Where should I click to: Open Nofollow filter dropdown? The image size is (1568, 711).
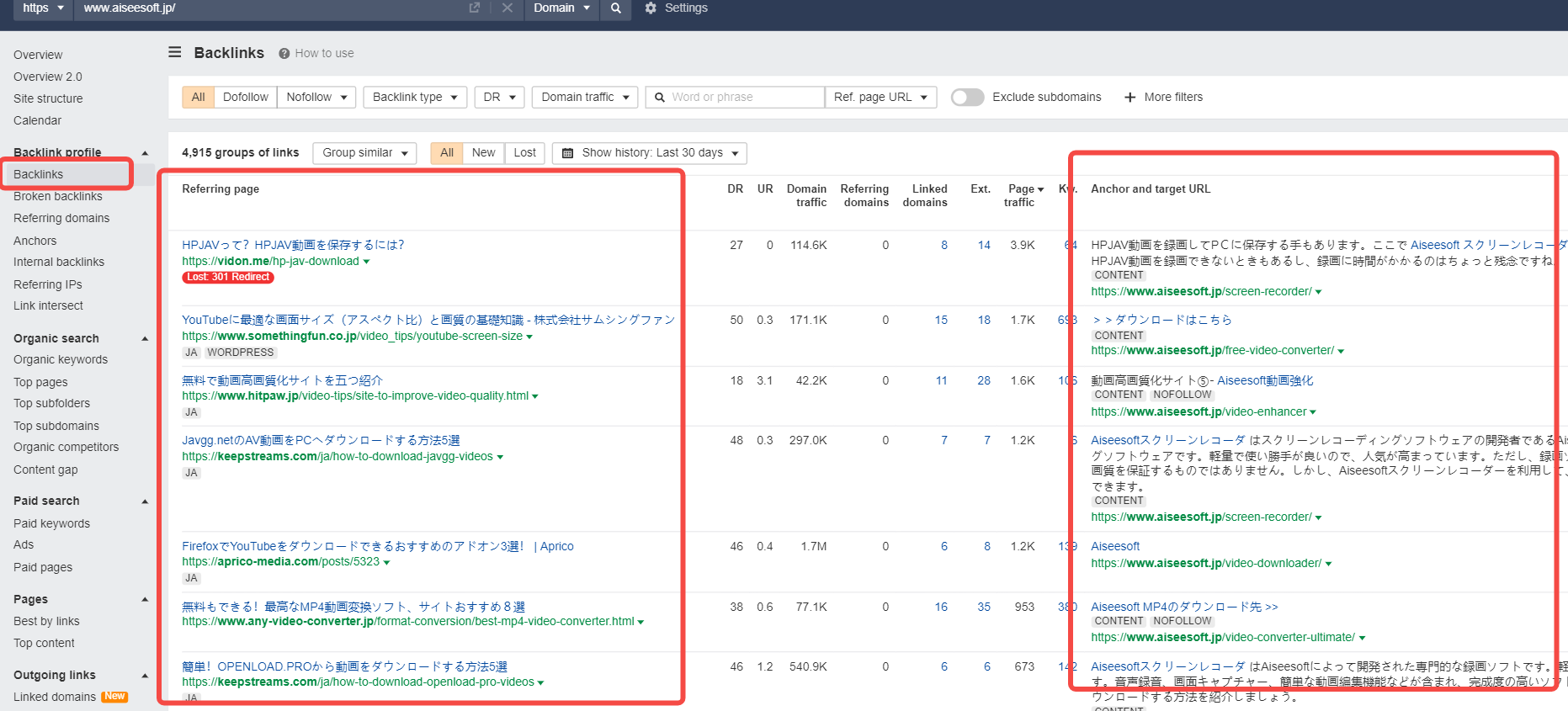(x=316, y=97)
